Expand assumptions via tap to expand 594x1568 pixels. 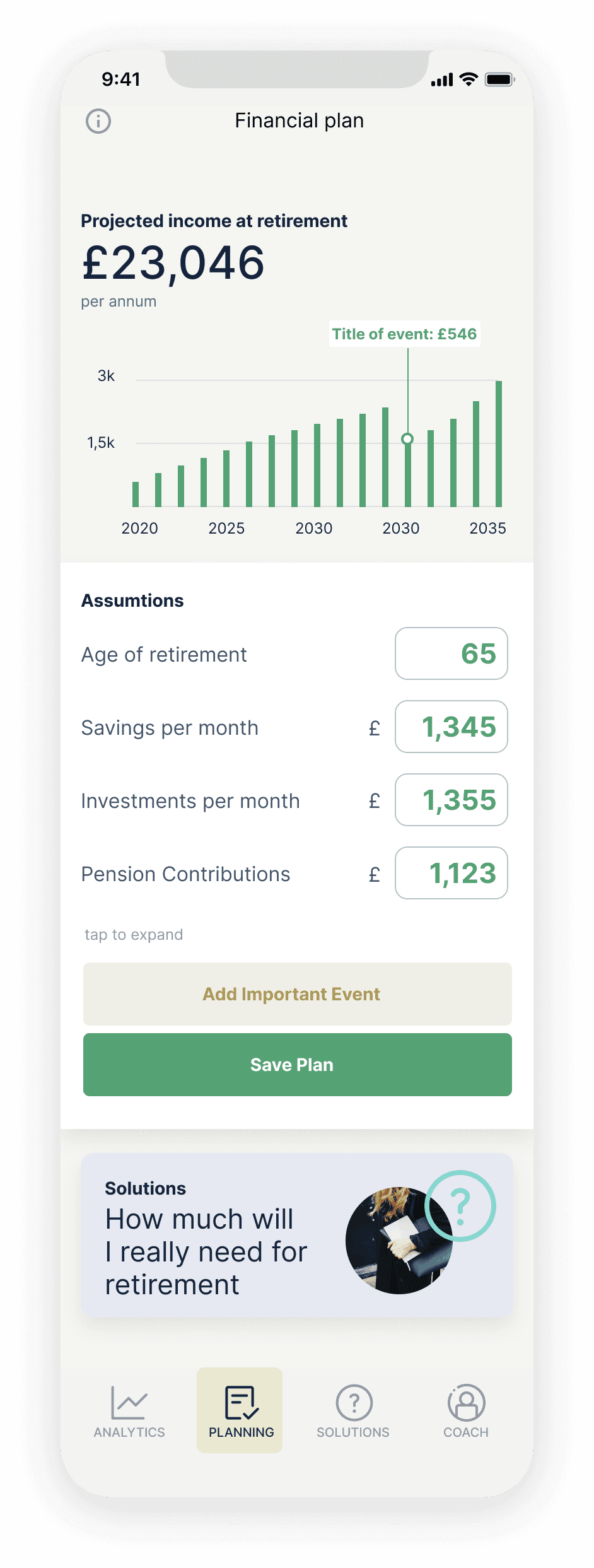[134, 935]
